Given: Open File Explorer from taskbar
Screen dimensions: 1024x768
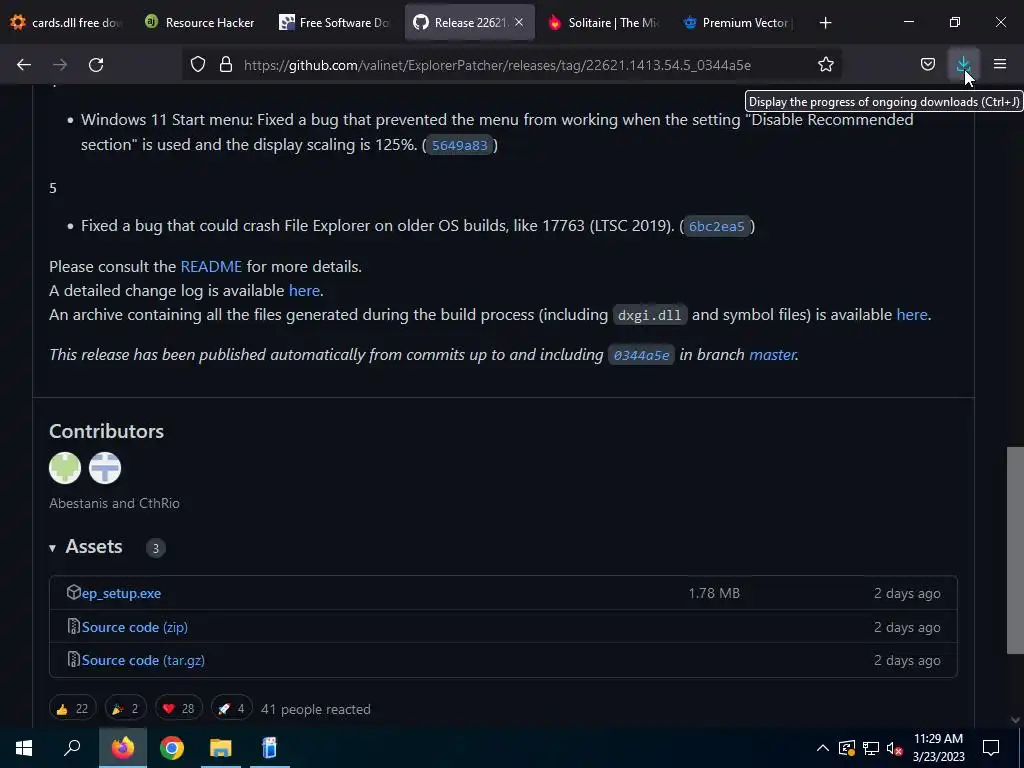Looking at the screenshot, I should pyautogui.click(x=221, y=748).
